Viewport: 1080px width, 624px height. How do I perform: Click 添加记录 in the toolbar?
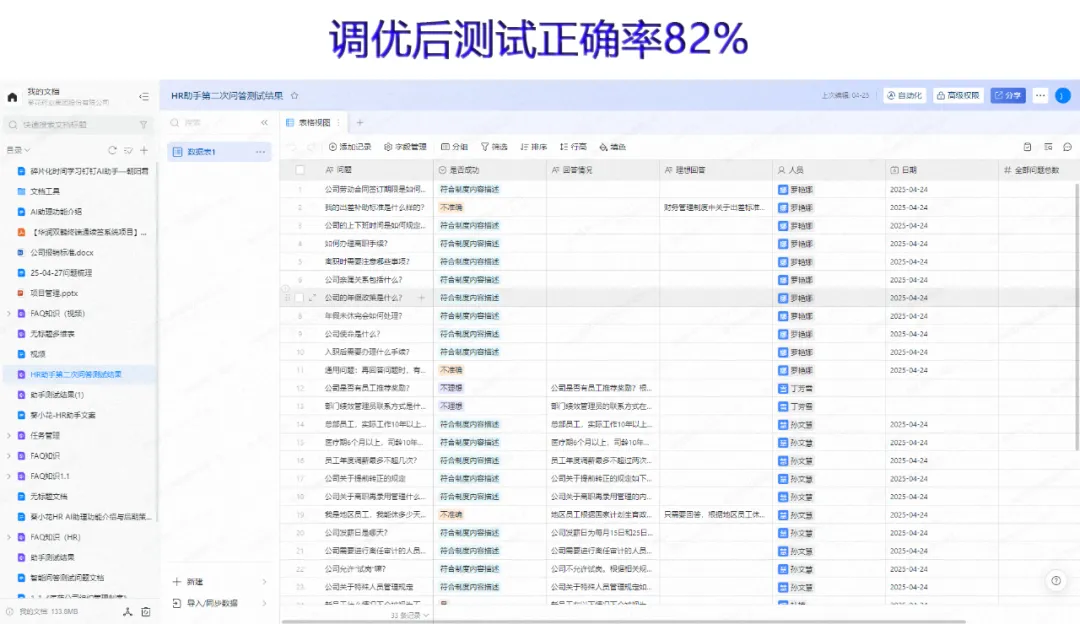click(x=350, y=147)
